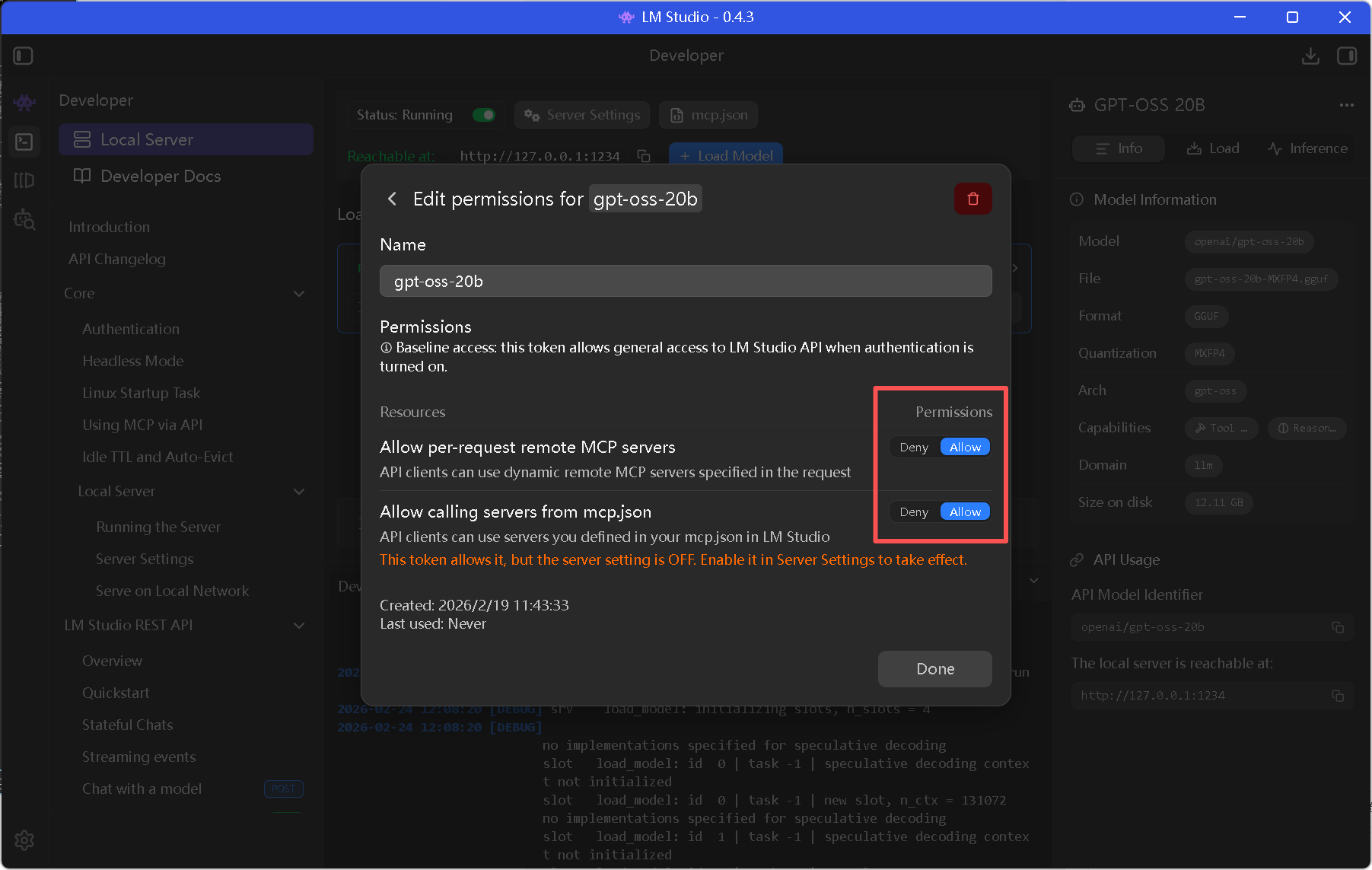1372x870 pixels.
Task: Toggle the server Status Running switch
Action: (483, 115)
